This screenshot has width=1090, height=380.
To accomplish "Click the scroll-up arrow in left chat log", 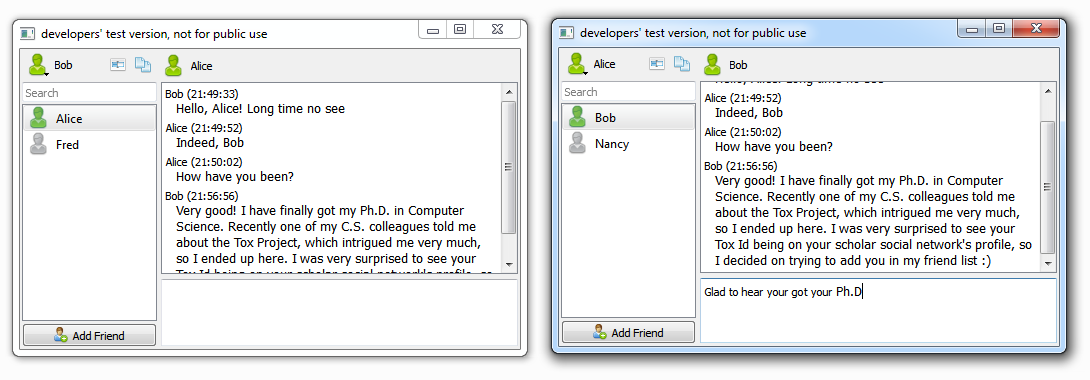I will tap(508, 92).
